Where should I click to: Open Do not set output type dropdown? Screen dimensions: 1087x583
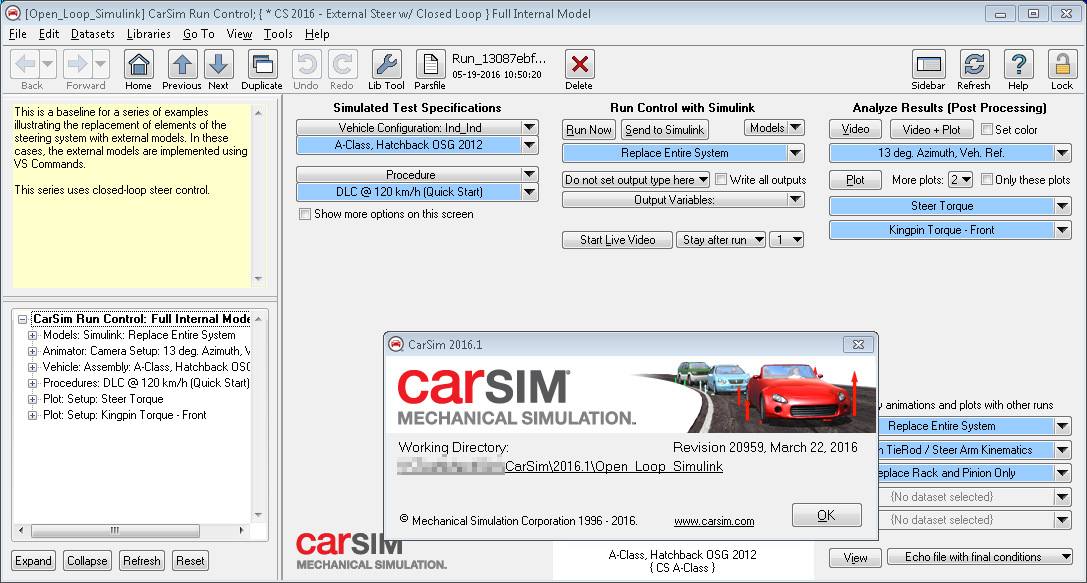(x=636, y=180)
